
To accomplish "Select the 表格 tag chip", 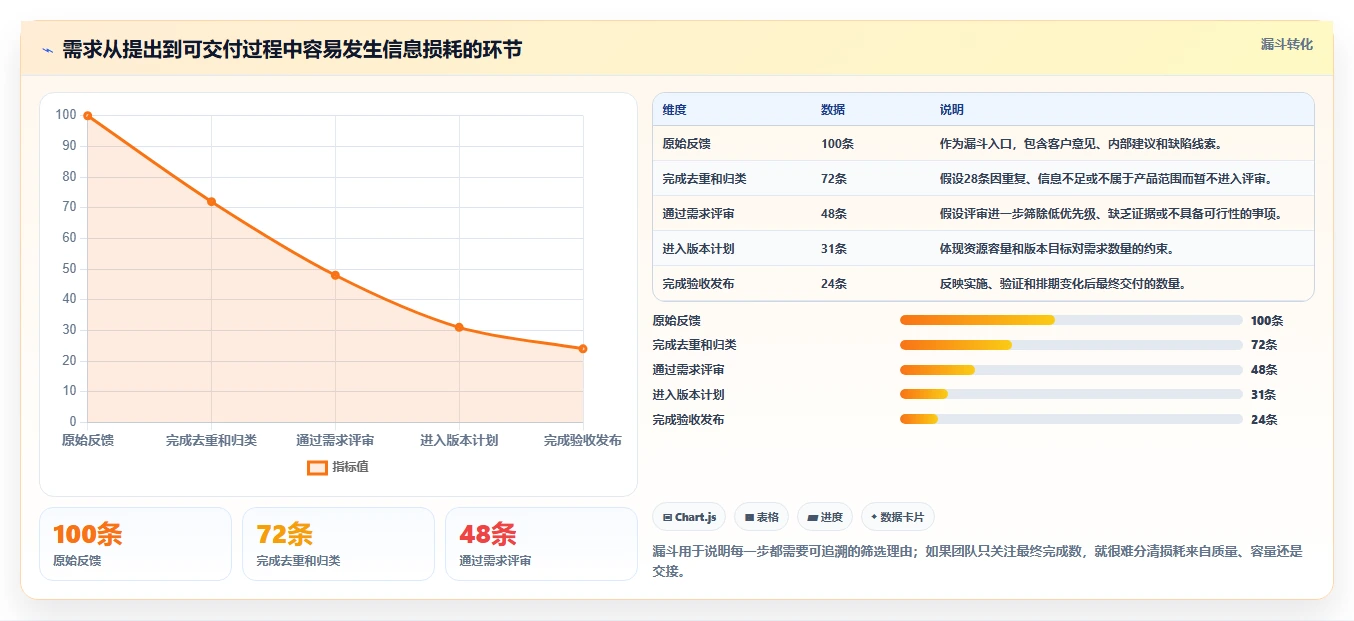I will (x=761, y=517).
